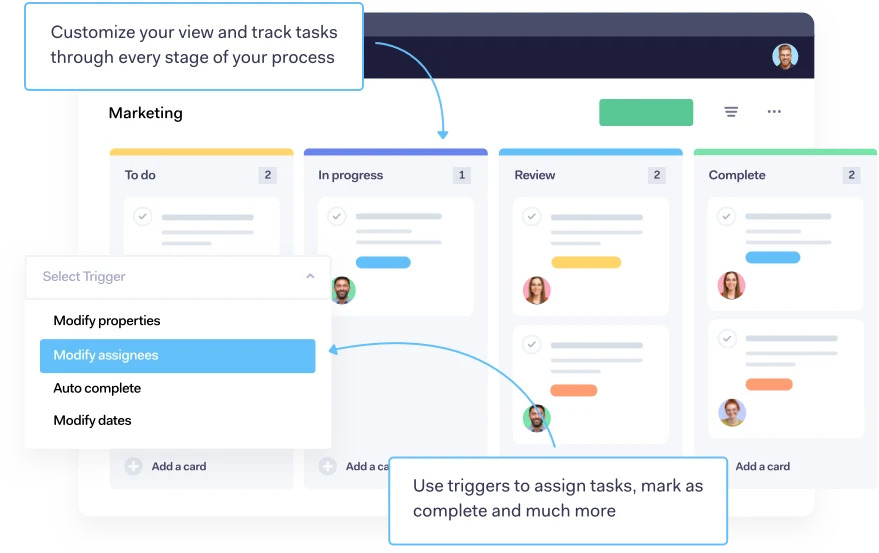Viewport: 879px width, 553px height.
Task: Open assignee avatar on second Complete card
Action: (732, 413)
